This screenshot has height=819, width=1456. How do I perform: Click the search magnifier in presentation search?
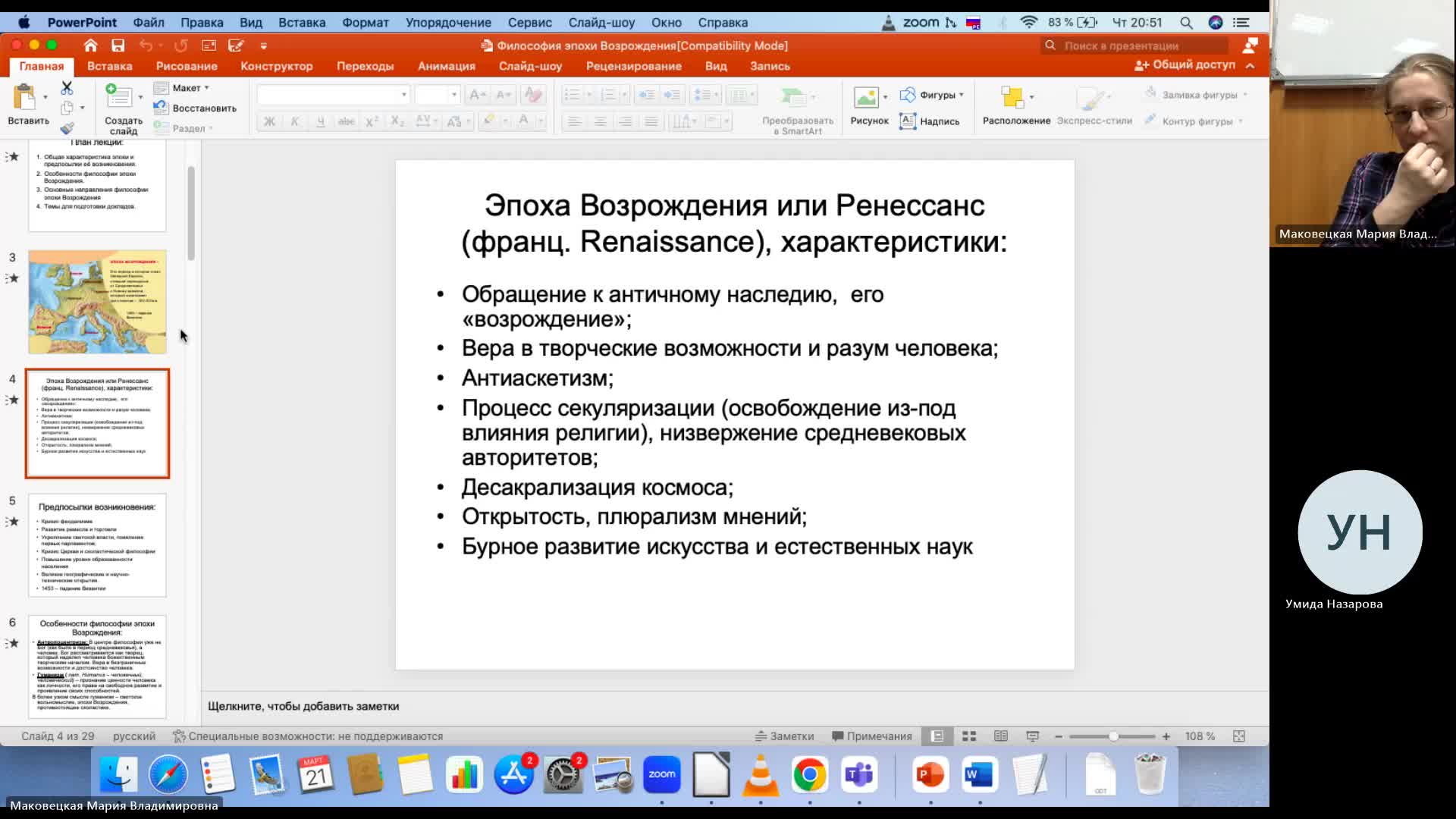(1050, 45)
